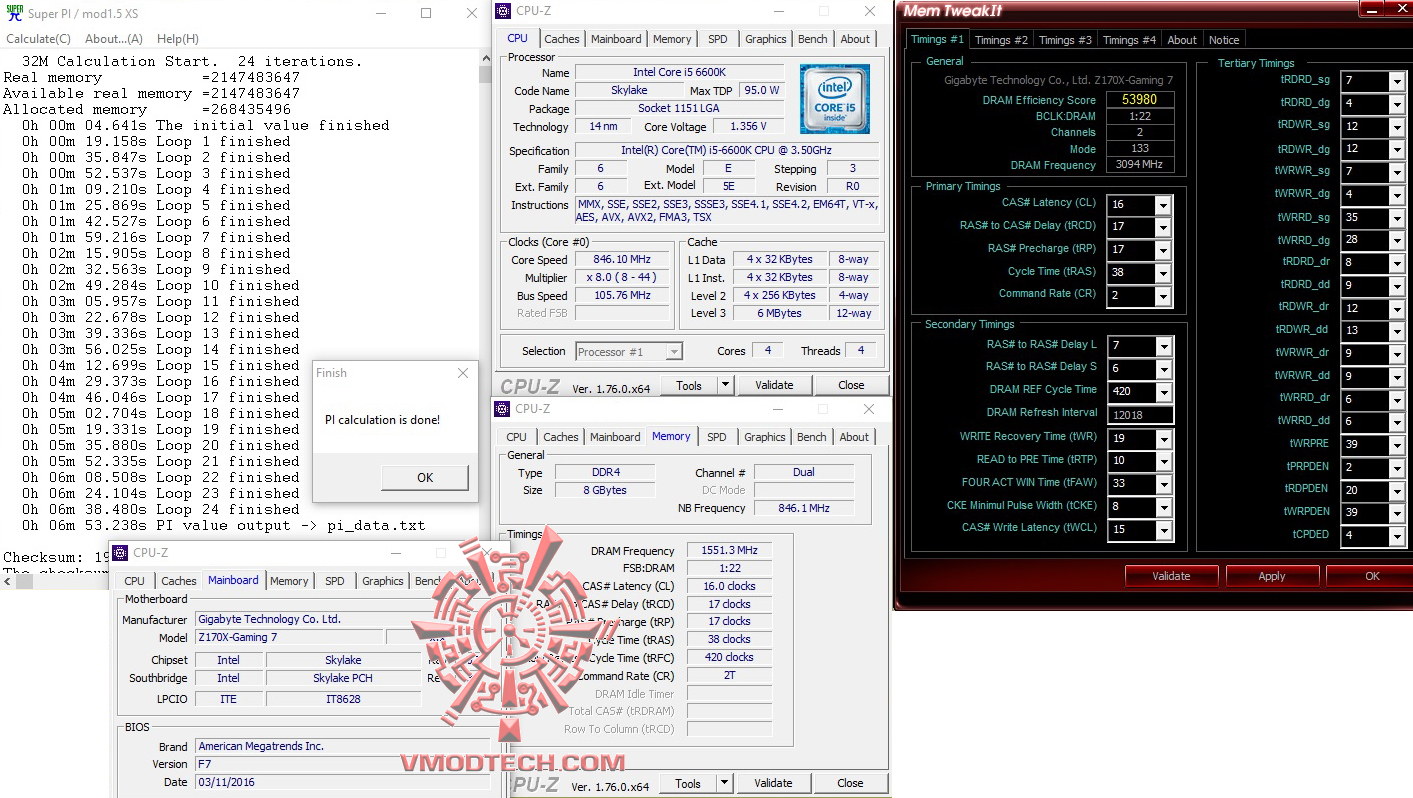Expand the Command Rate (CR) dropdown
1413x798 pixels.
(x=1163, y=296)
